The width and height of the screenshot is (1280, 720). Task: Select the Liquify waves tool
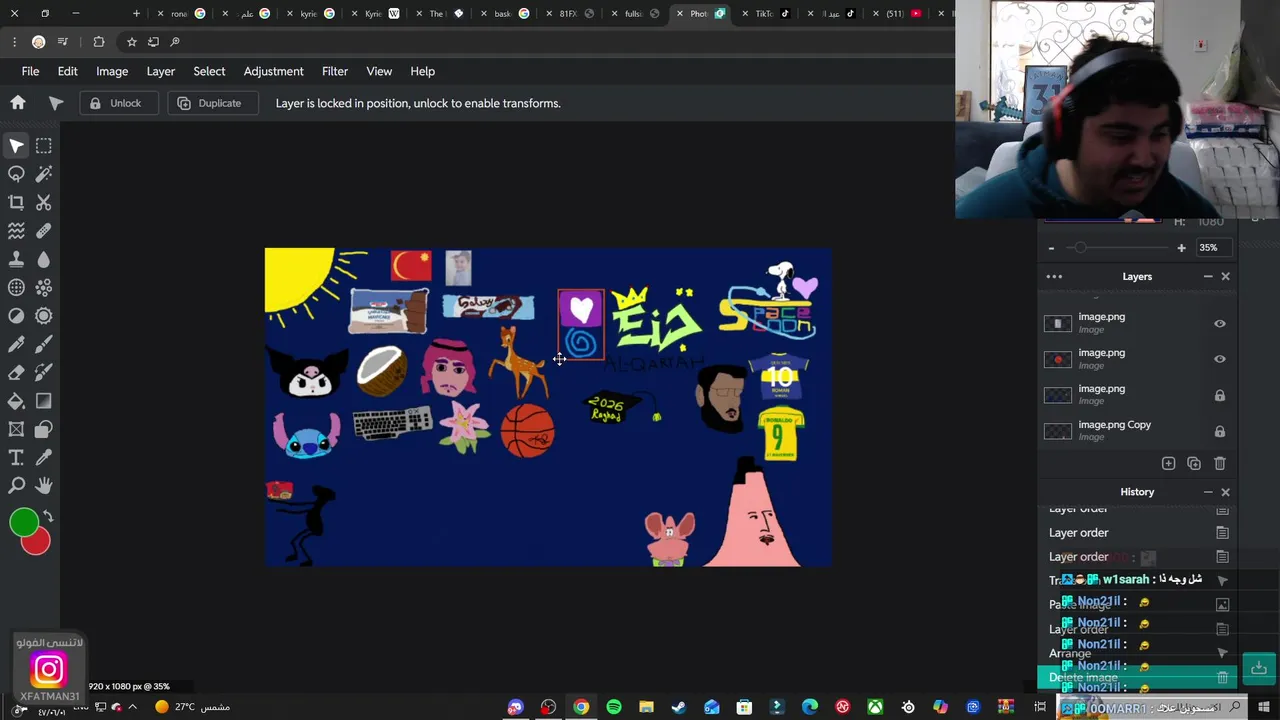coord(16,231)
